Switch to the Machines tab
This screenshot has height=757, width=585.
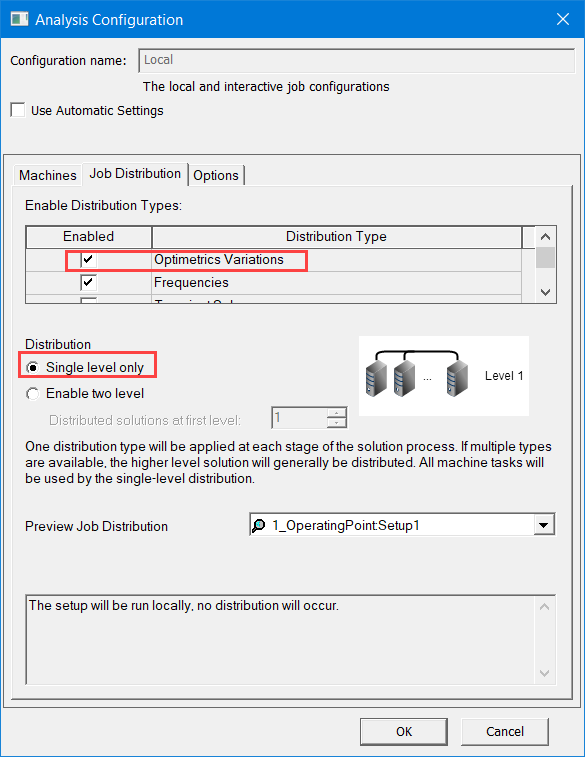[x=47, y=175]
